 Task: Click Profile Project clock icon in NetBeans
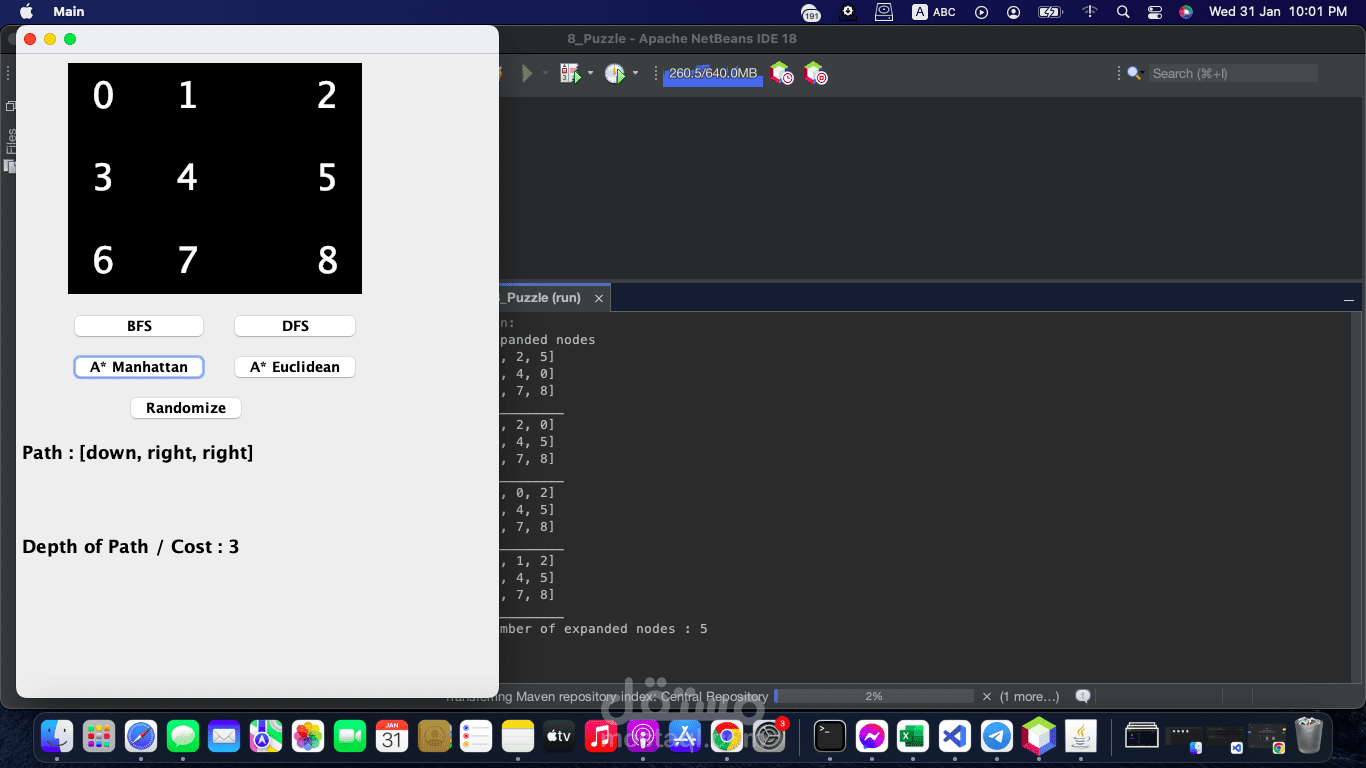coord(614,73)
